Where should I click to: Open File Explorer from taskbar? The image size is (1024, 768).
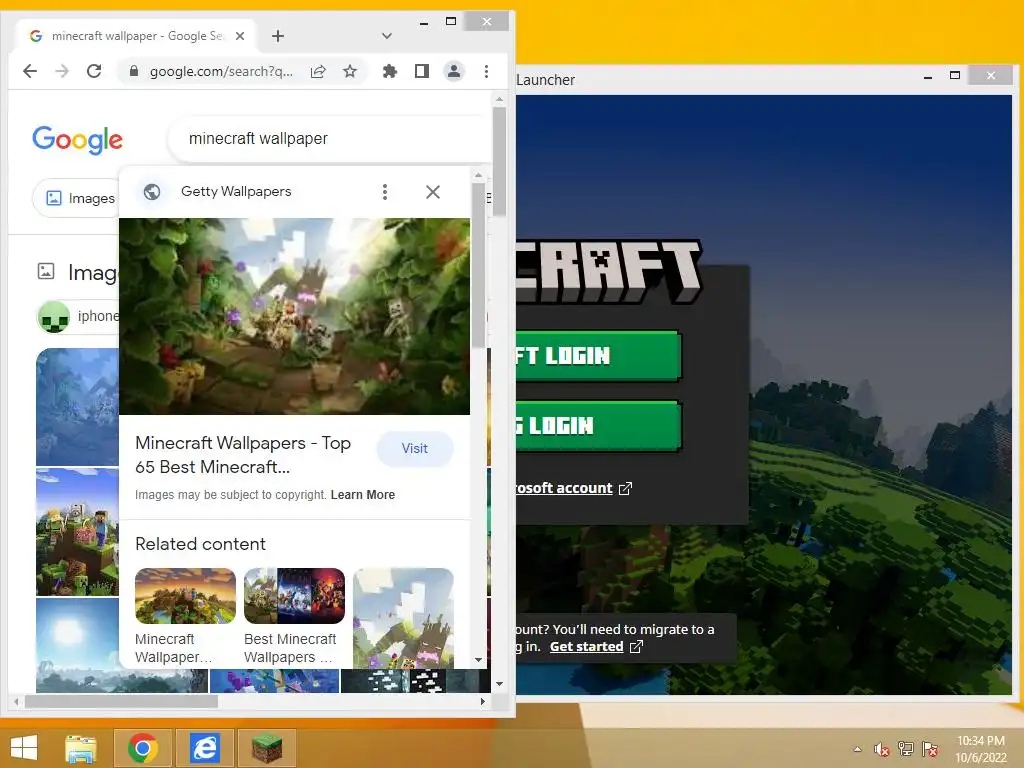point(81,748)
